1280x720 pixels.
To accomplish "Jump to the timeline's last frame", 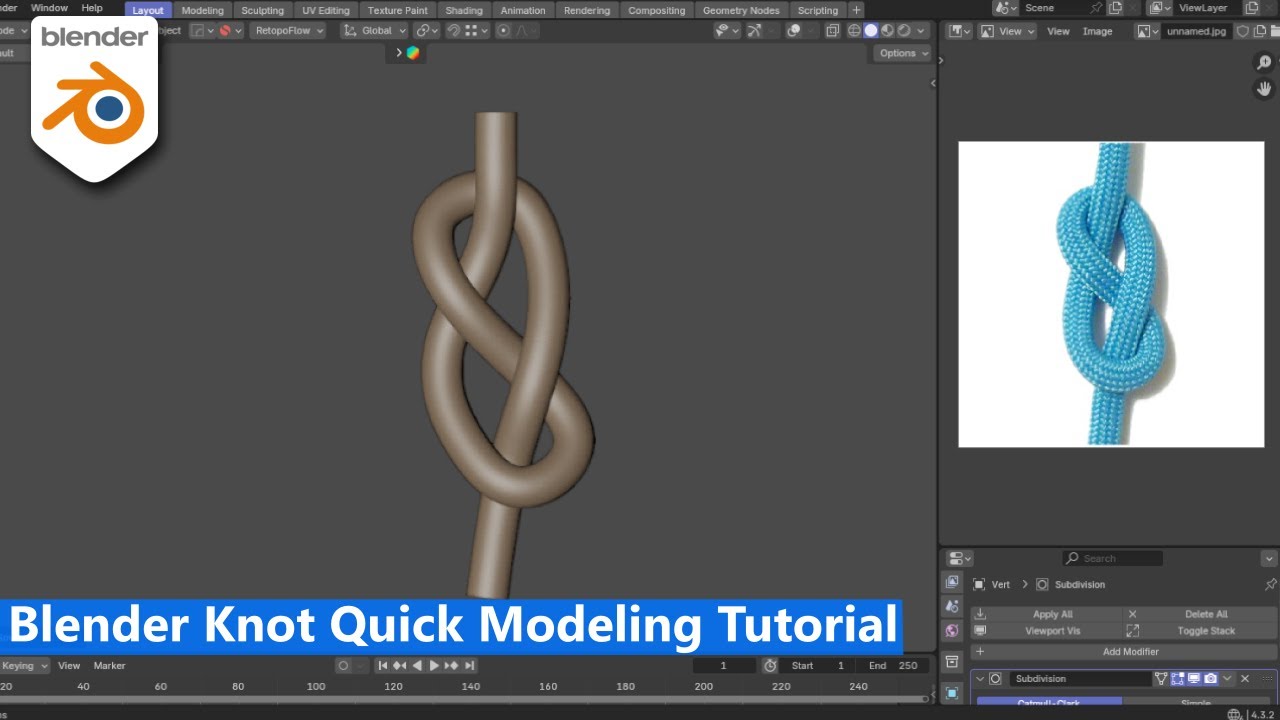I will click(x=469, y=666).
